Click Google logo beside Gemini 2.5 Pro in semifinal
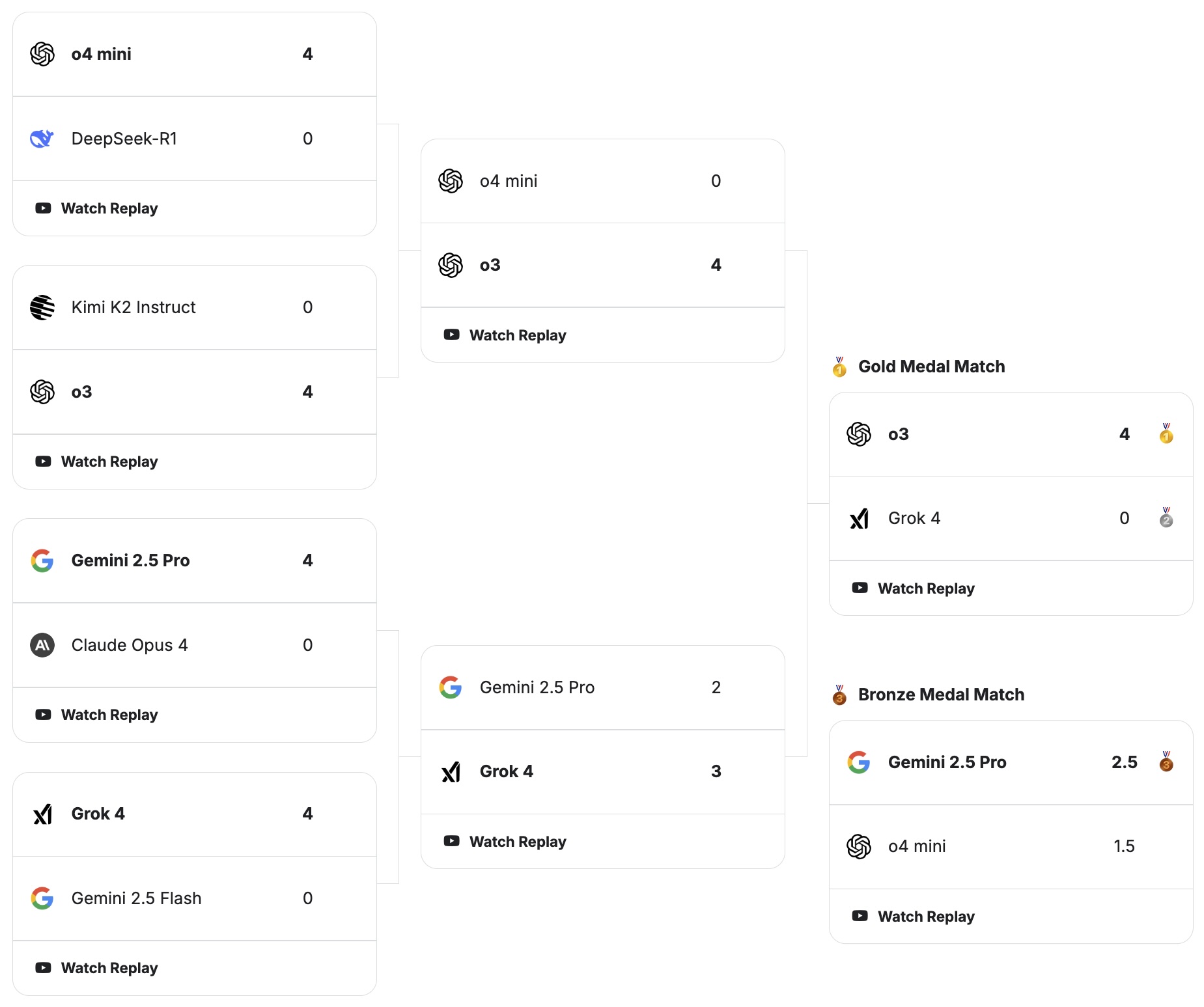 (x=451, y=687)
